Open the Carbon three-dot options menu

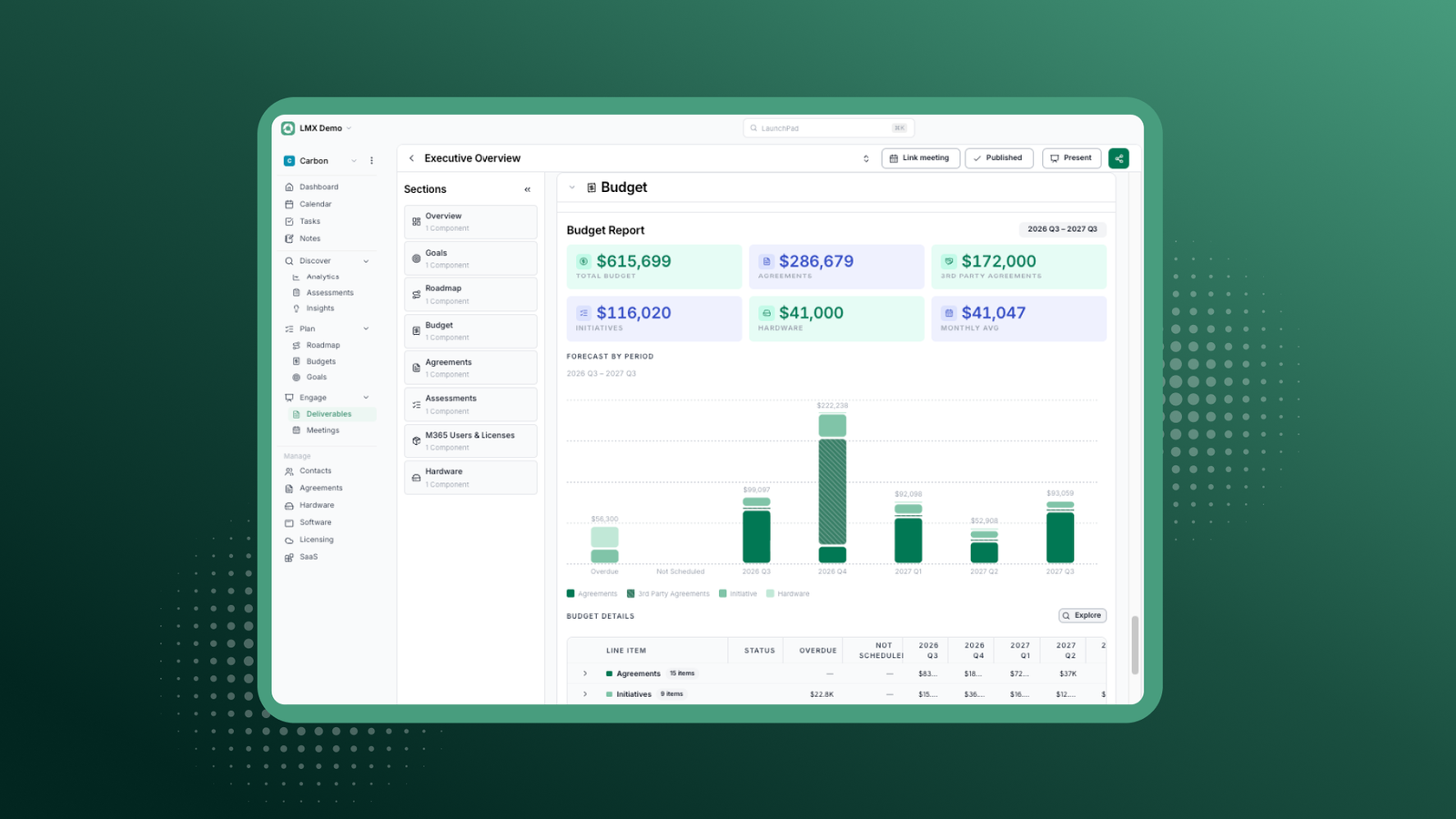pos(371,161)
